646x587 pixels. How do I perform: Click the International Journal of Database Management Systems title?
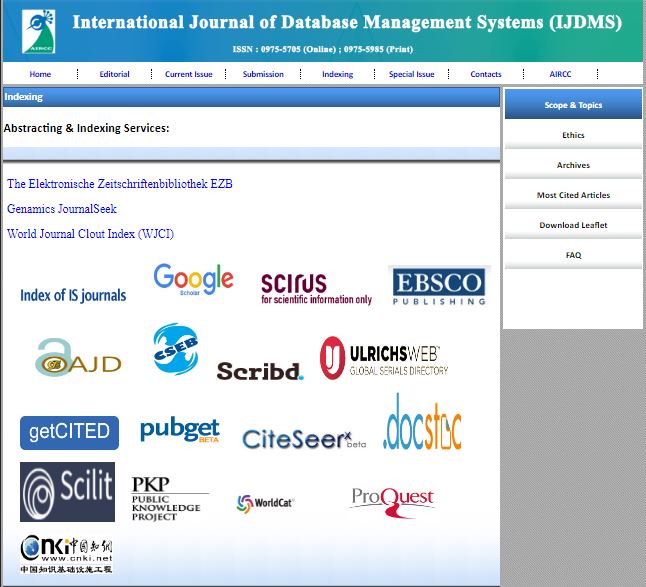pos(347,23)
